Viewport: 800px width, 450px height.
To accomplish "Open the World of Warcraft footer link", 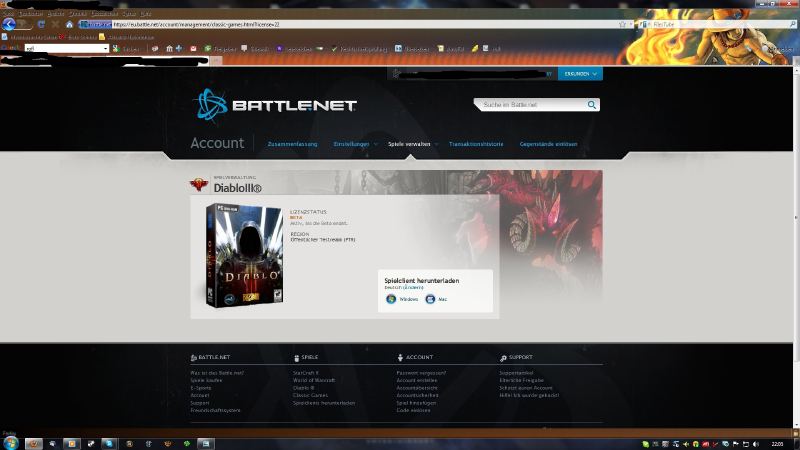I will coord(314,380).
